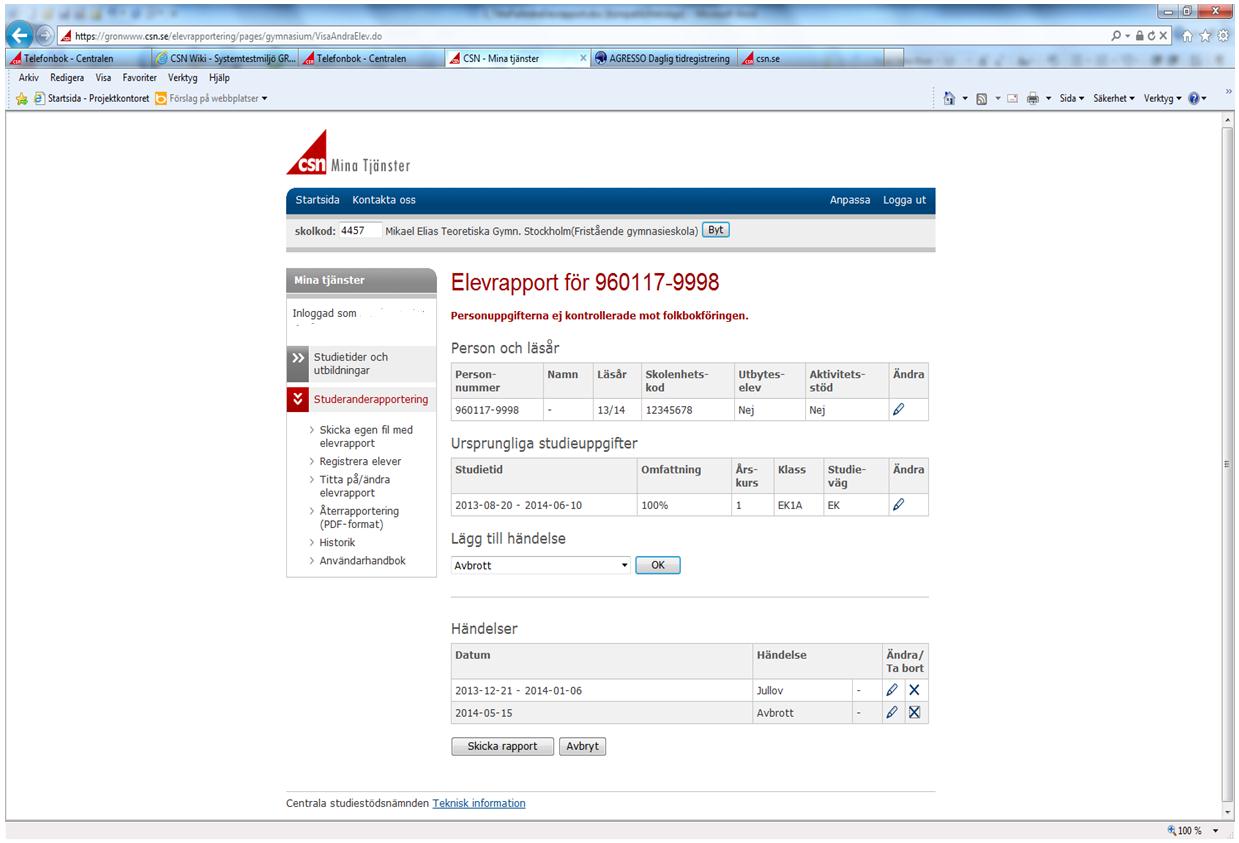1239x843 pixels.
Task: Collapse the Studeranderapportering section via red chevron
Action: coord(298,399)
